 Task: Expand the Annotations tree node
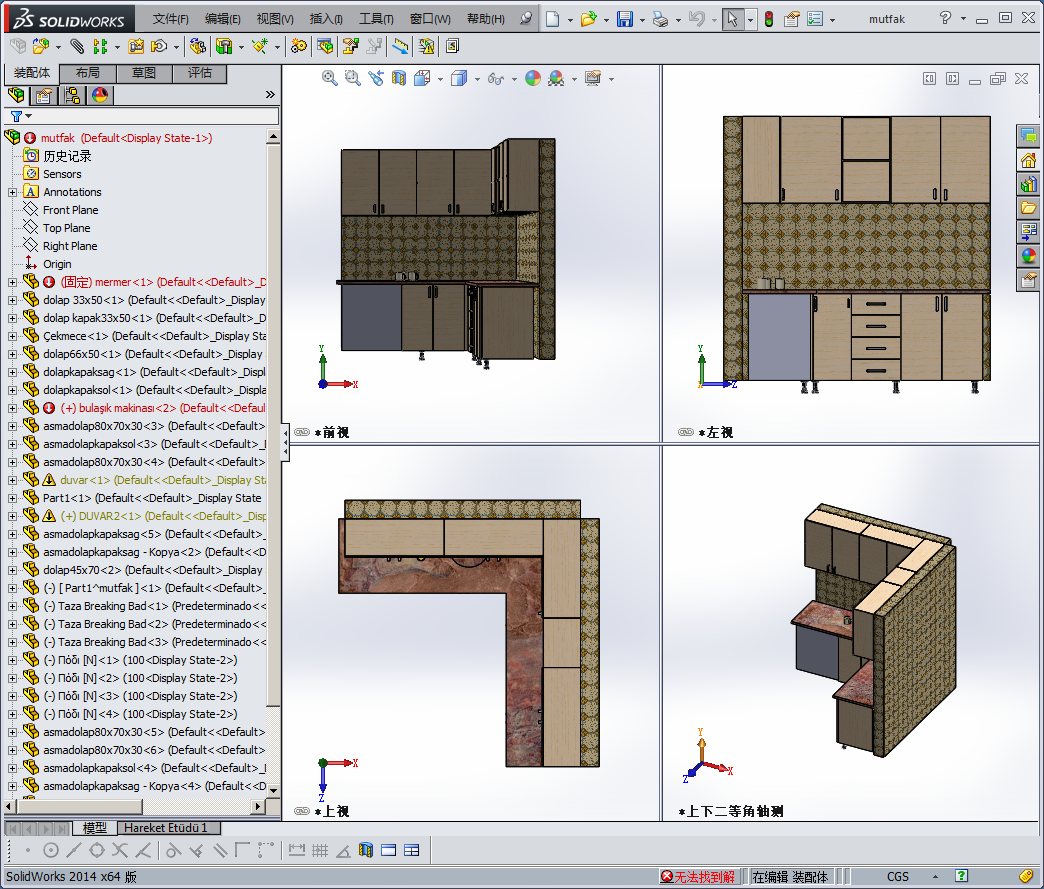(13, 192)
